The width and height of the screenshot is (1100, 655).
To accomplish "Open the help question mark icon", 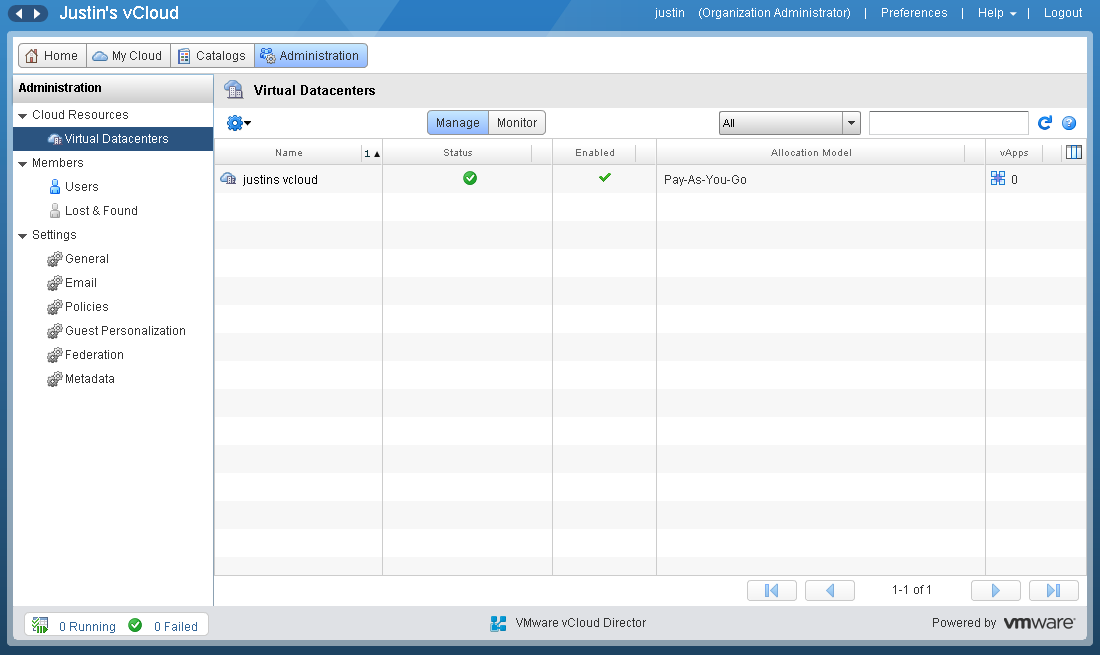I will [x=1069, y=123].
